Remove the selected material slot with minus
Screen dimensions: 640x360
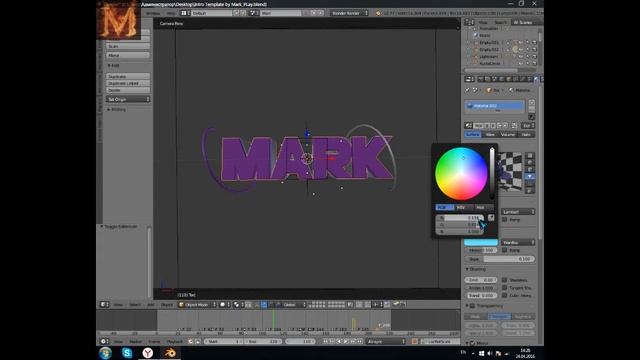click(x=531, y=110)
